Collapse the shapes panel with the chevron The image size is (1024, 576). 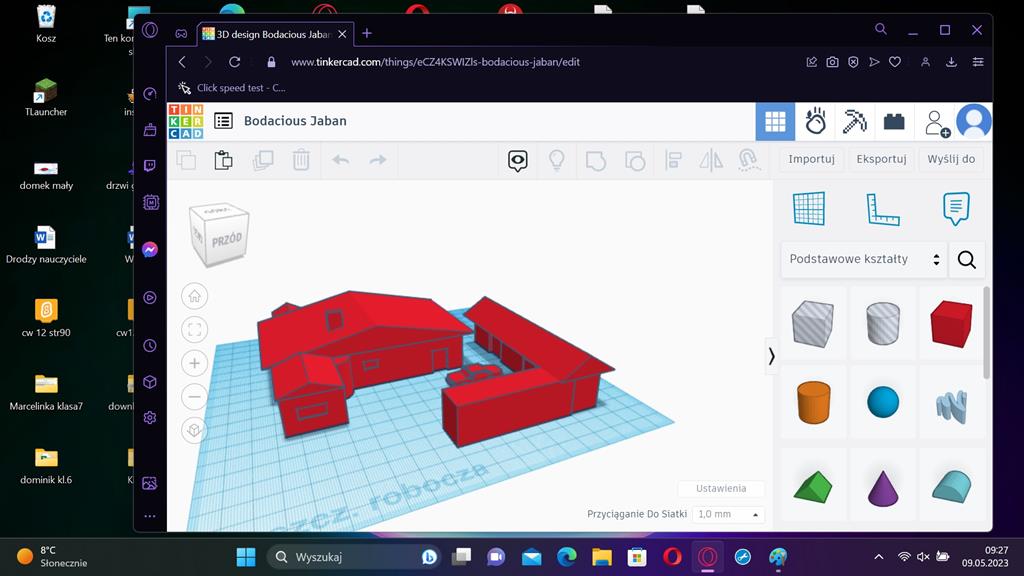[771, 355]
